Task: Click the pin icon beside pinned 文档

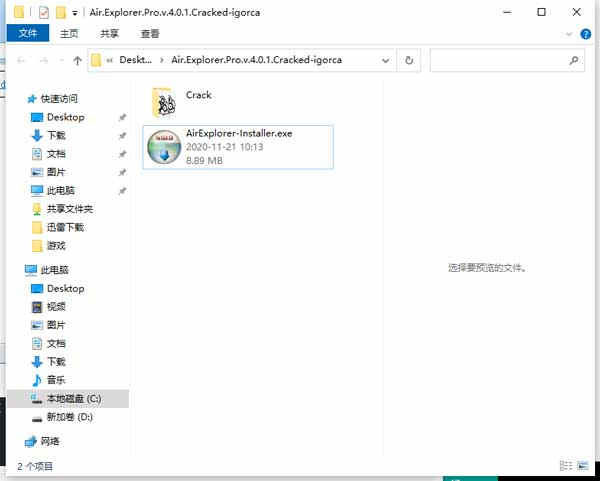Action: 122,154
